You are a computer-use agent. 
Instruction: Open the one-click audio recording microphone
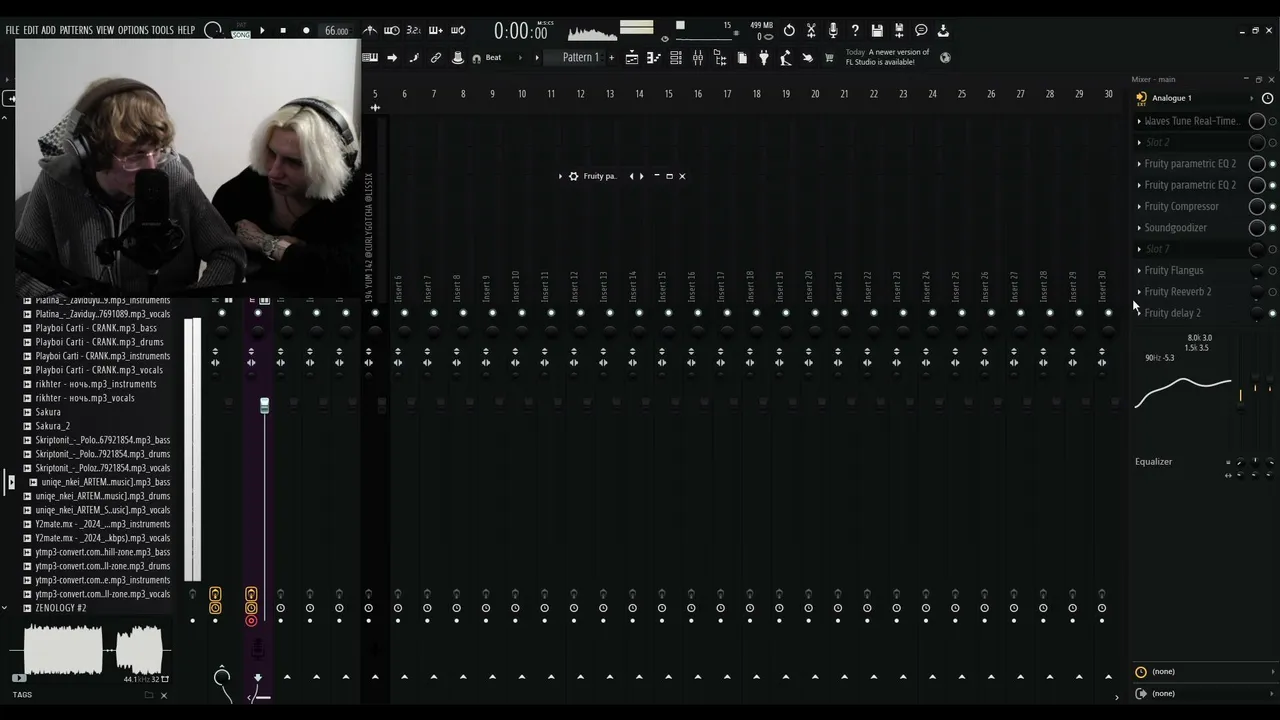[x=833, y=31]
